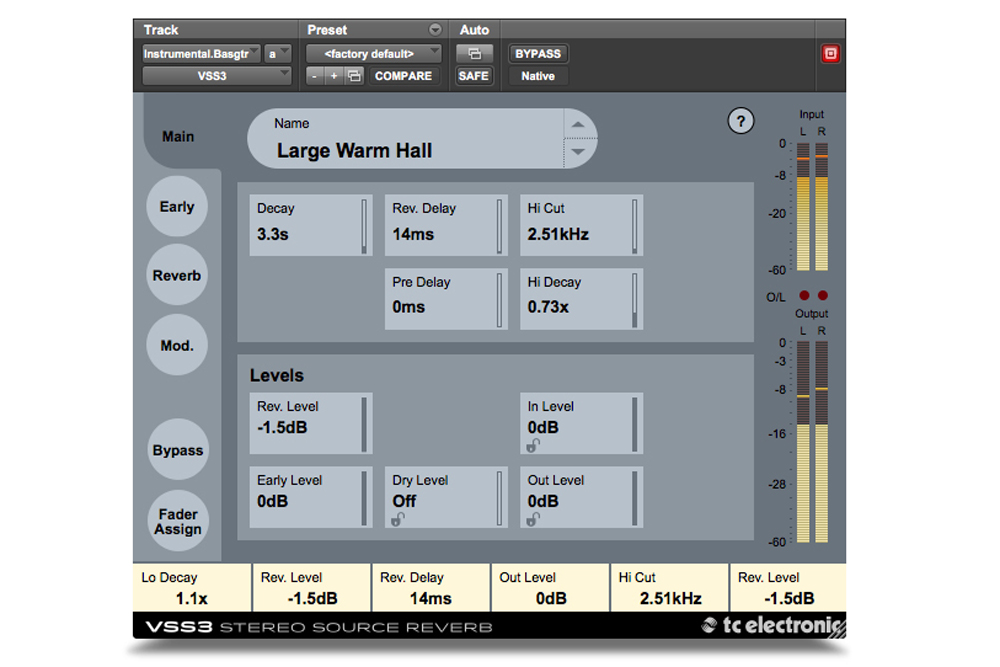Toggle the COMPARE button

pyautogui.click(x=403, y=76)
